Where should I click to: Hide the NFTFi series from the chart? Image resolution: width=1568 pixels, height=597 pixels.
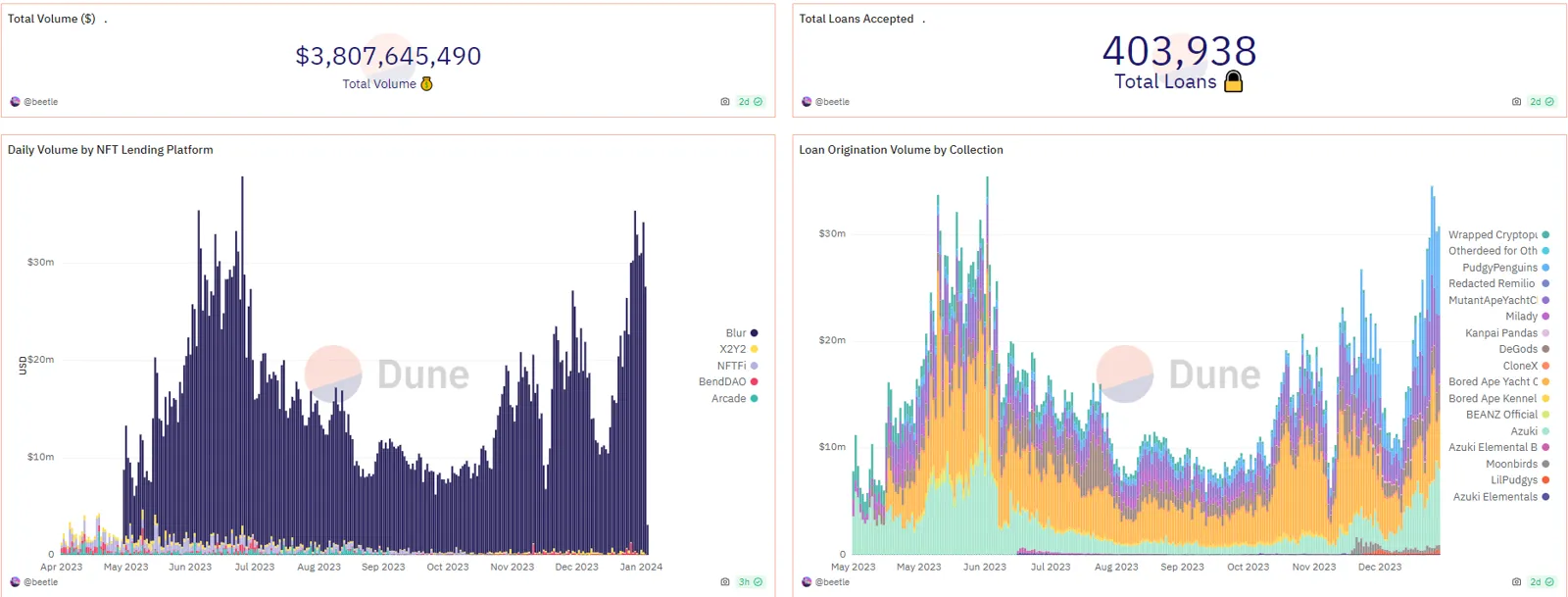click(x=732, y=366)
